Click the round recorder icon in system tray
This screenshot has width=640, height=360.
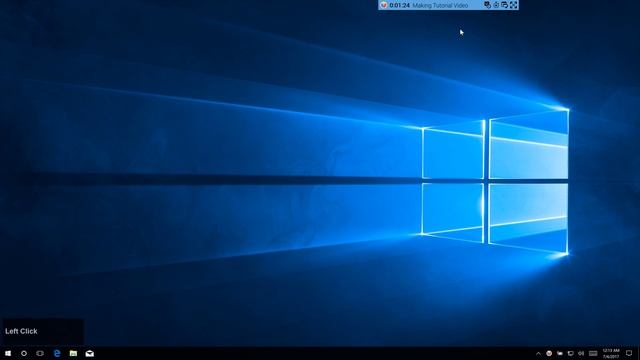[549, 353]
